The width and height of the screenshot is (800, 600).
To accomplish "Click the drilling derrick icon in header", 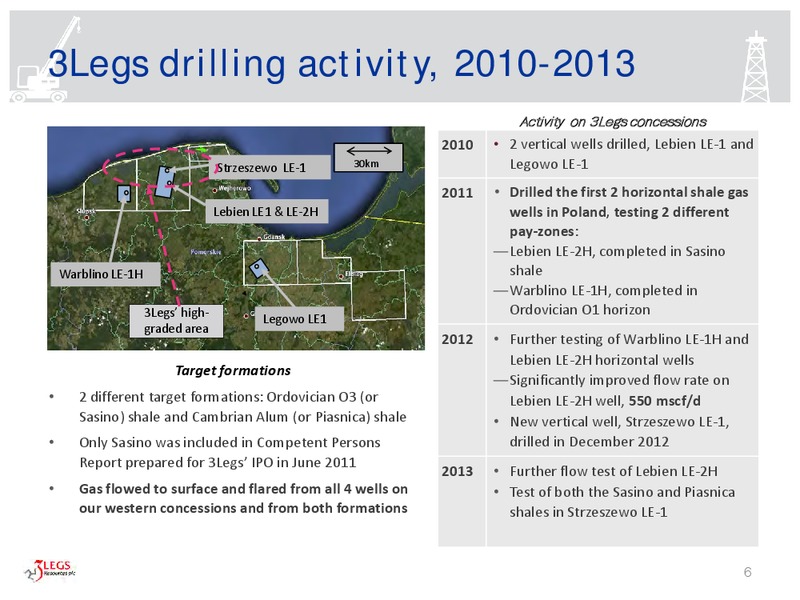I will click(756, 66).
